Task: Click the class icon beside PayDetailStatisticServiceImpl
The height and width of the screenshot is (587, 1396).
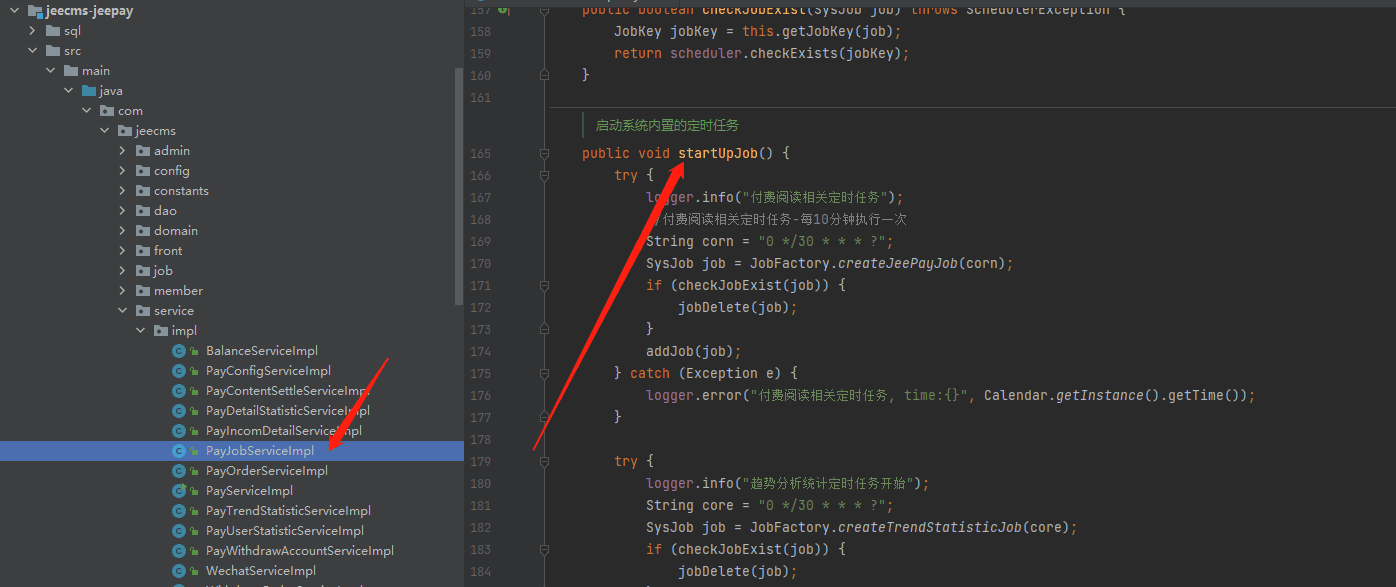Action: coord(179,411)
